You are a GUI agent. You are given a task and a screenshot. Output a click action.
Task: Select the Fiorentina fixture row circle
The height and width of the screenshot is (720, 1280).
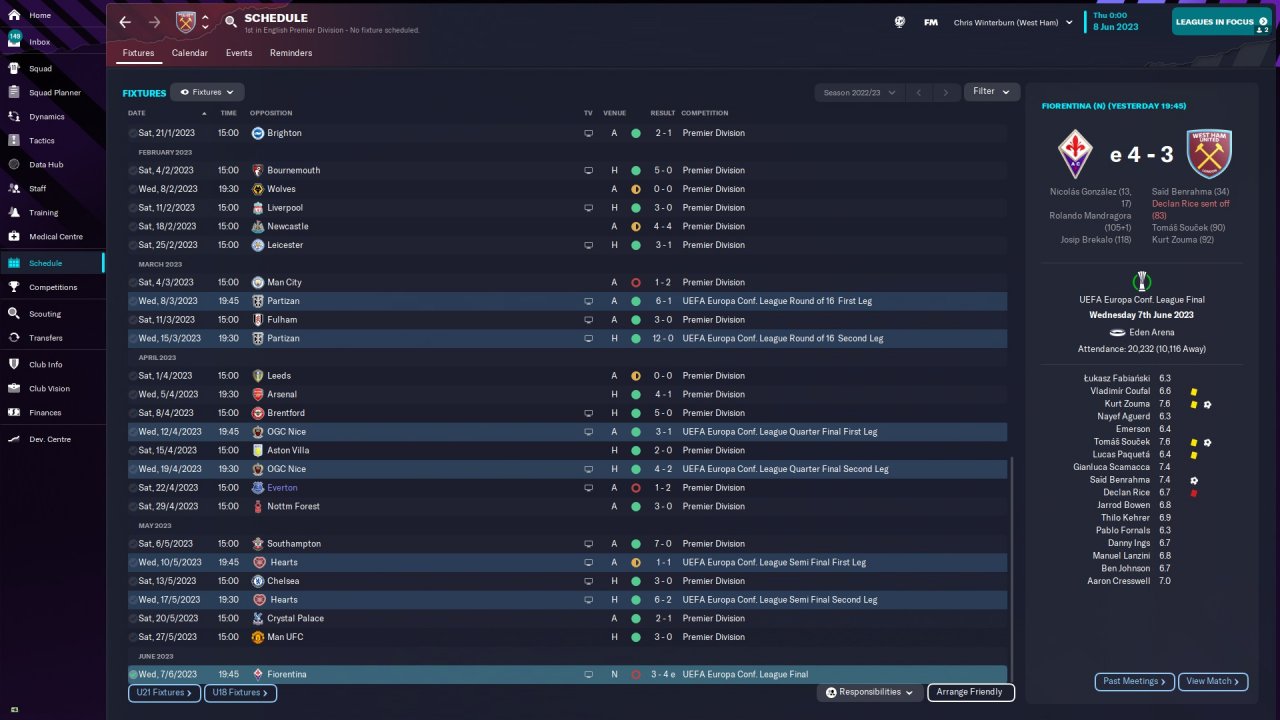click(133, 675)
